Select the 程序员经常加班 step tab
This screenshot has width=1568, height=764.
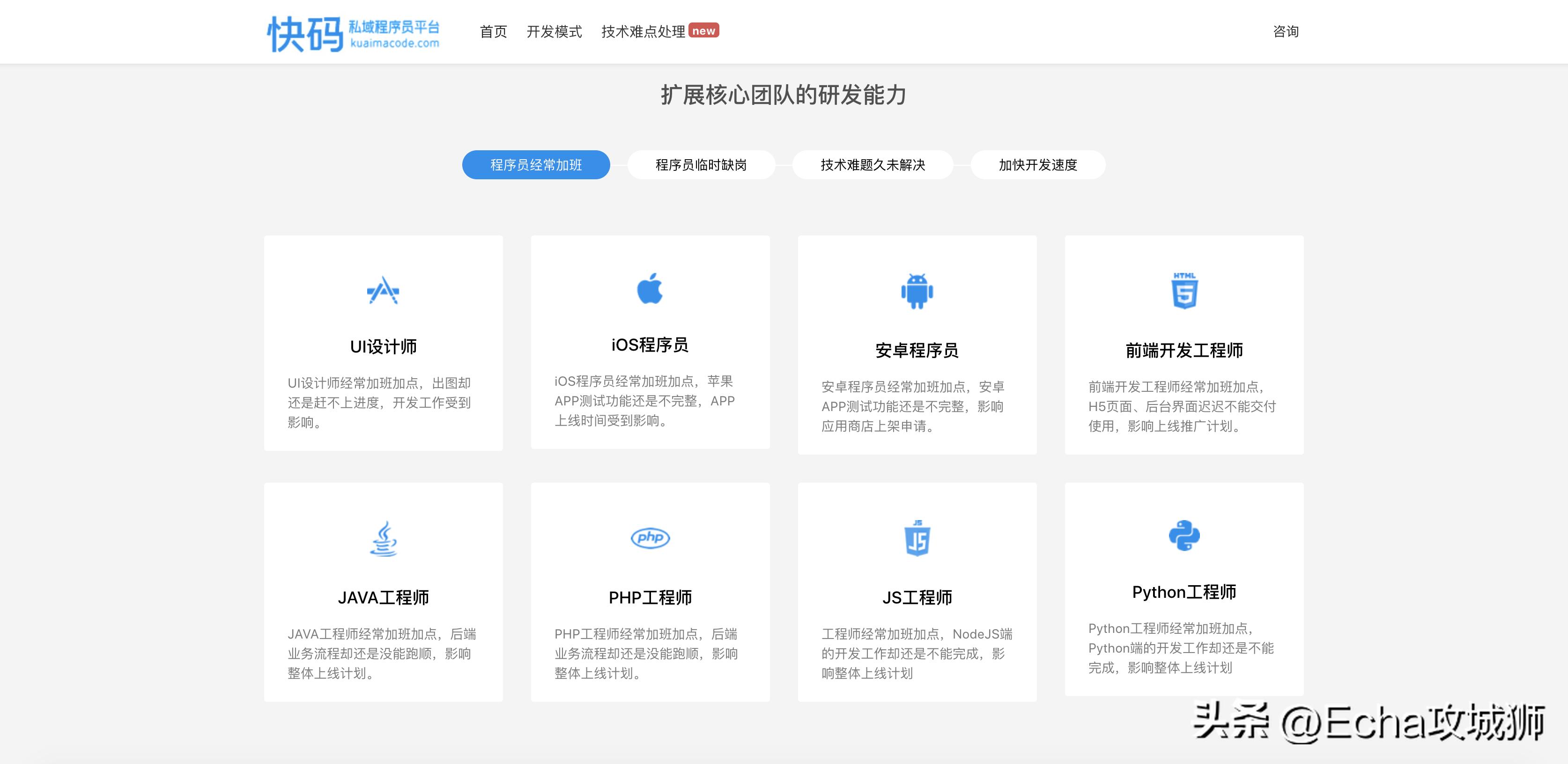coord(536,164)
